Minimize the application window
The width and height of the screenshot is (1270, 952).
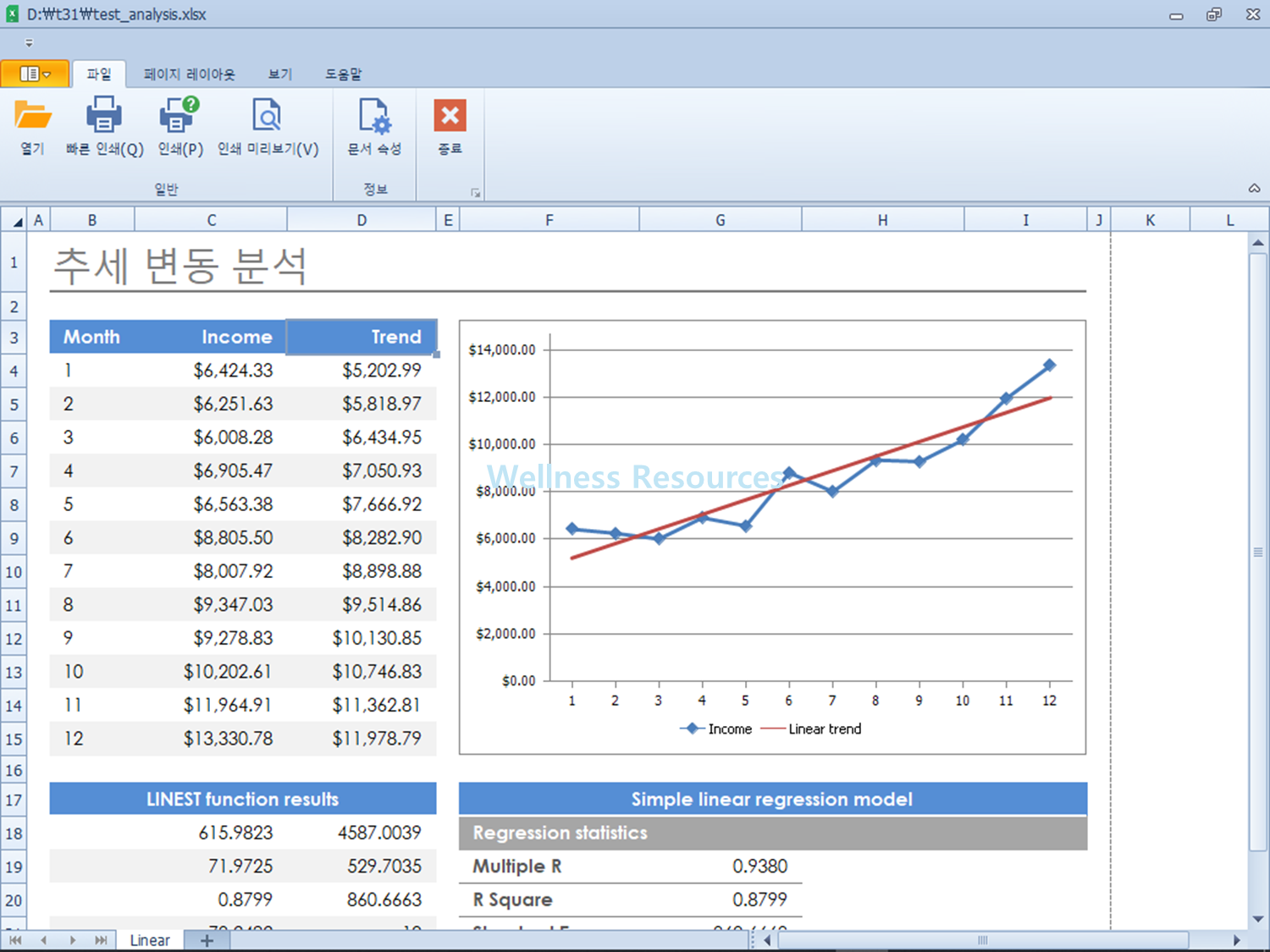pyautogui.click(x=1176, y=14)
